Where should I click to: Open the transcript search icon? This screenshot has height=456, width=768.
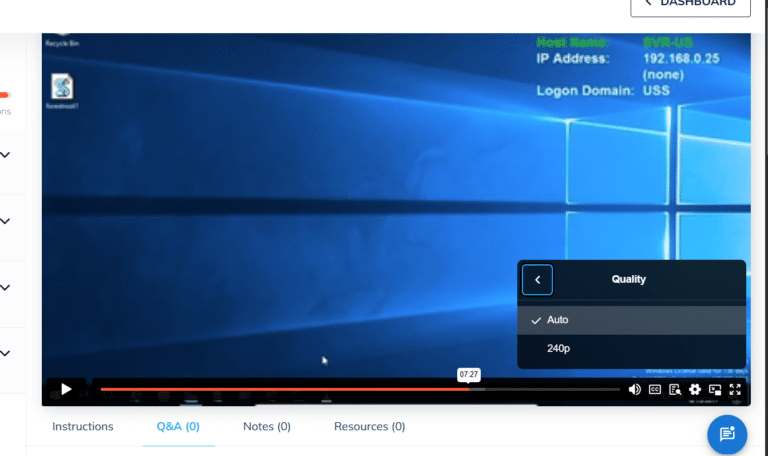pyautogui.click(x=675, y=390)
